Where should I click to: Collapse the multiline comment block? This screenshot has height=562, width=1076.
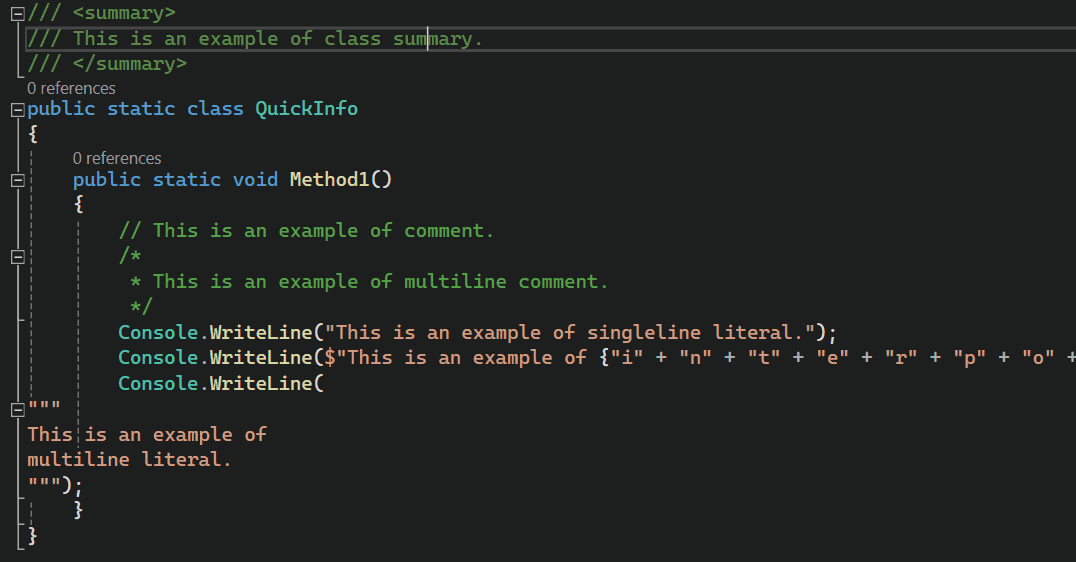(x=16, y=256)
